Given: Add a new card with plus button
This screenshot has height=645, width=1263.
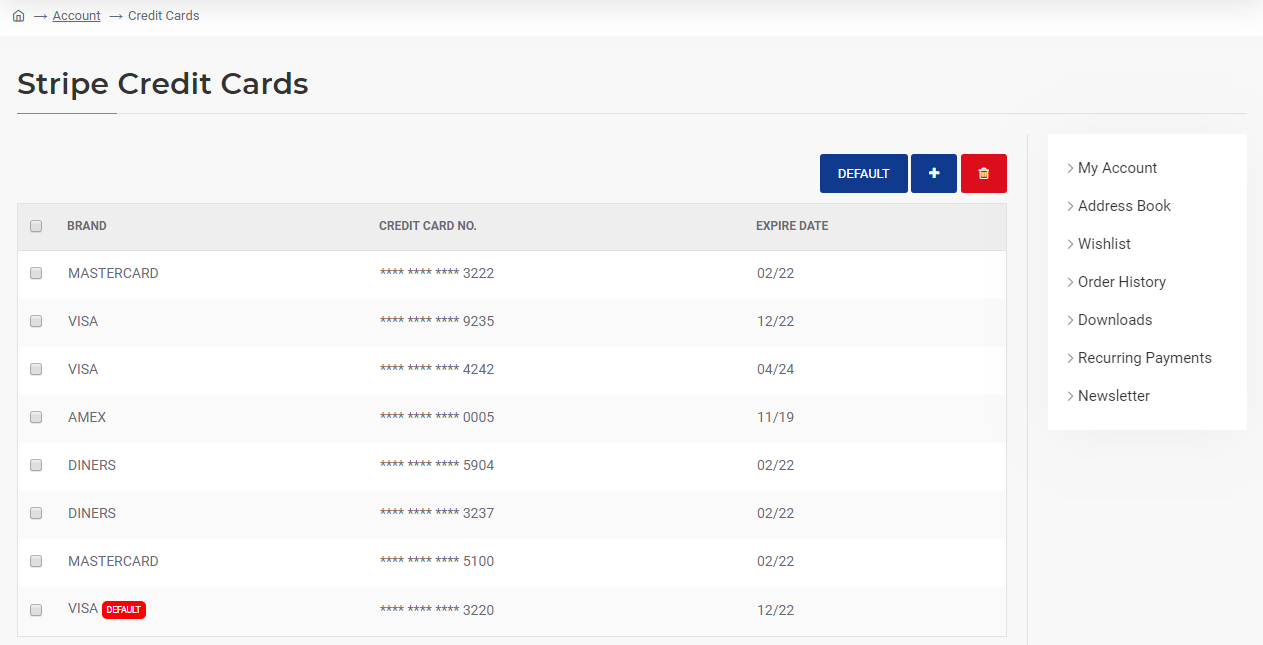Looking at the screenshot, I should tap(934, 173).
